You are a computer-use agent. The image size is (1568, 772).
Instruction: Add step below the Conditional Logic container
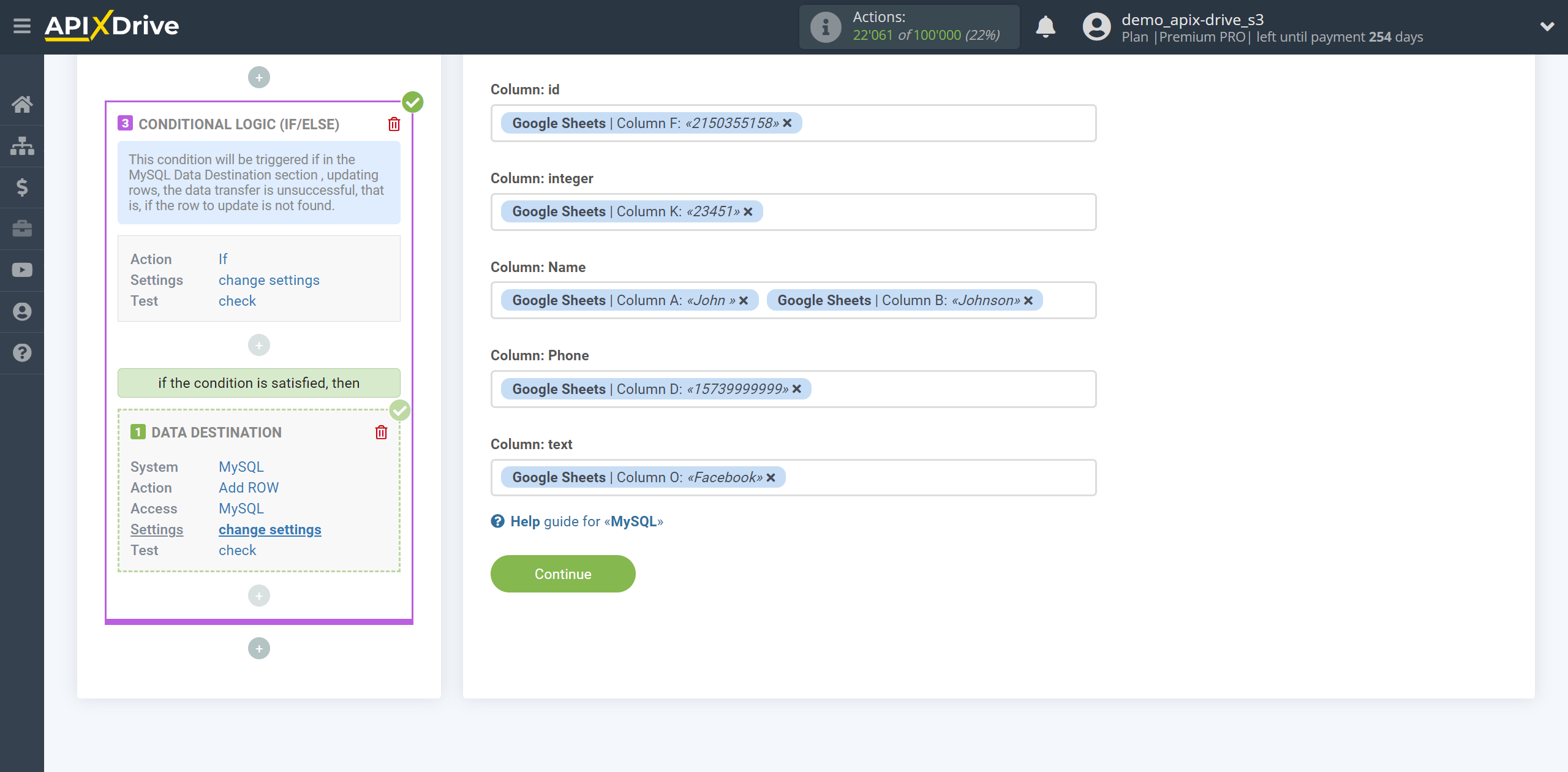coord(259,648)
